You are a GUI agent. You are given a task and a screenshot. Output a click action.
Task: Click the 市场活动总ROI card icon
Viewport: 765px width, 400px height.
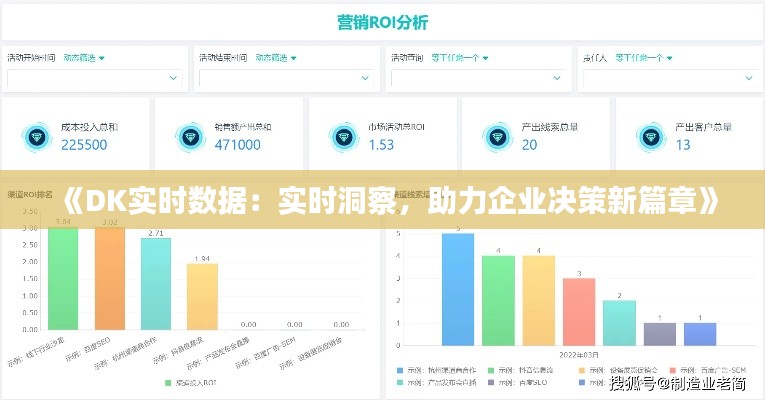tap(343, 136)
